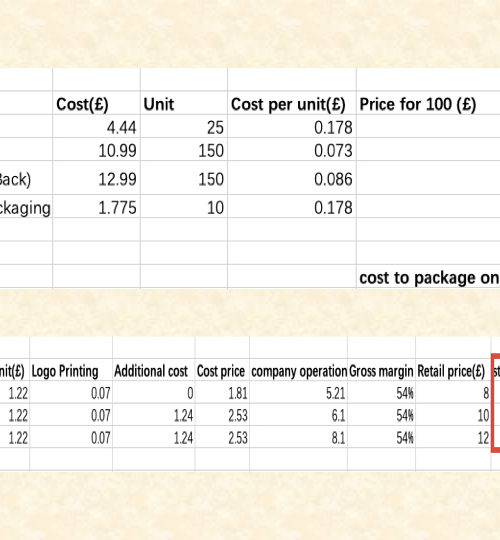
Task: Select the Cost(£) header cell
Action: coord(96,104)
